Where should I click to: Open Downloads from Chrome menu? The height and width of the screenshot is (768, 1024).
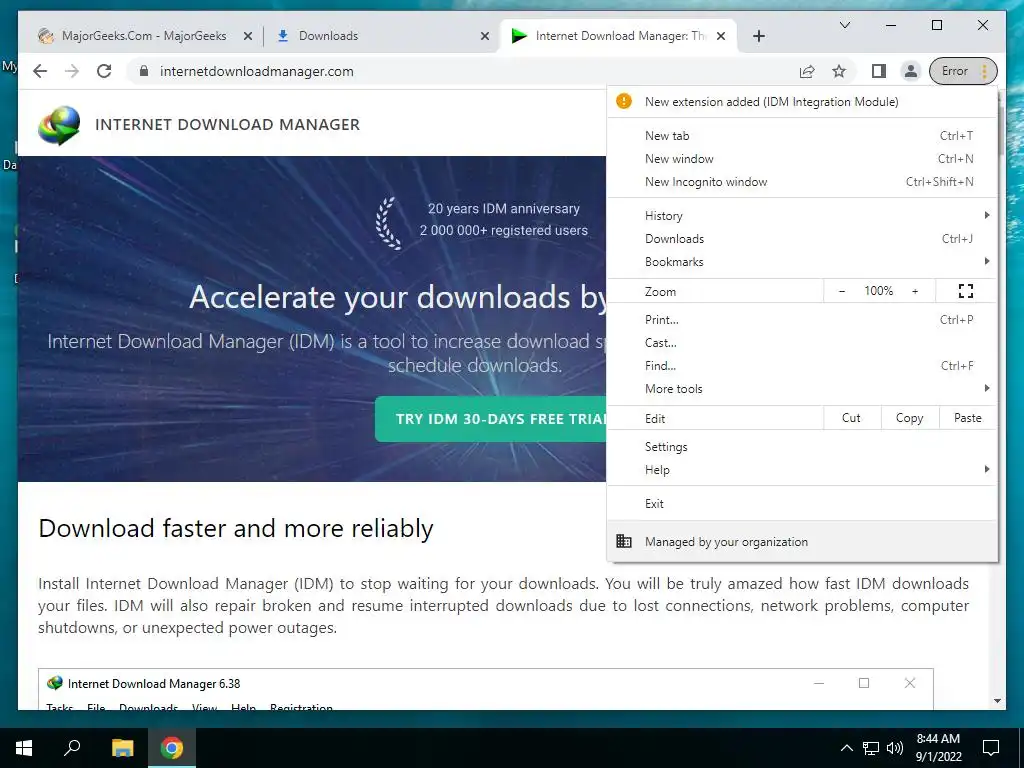(x=801, y=238)
